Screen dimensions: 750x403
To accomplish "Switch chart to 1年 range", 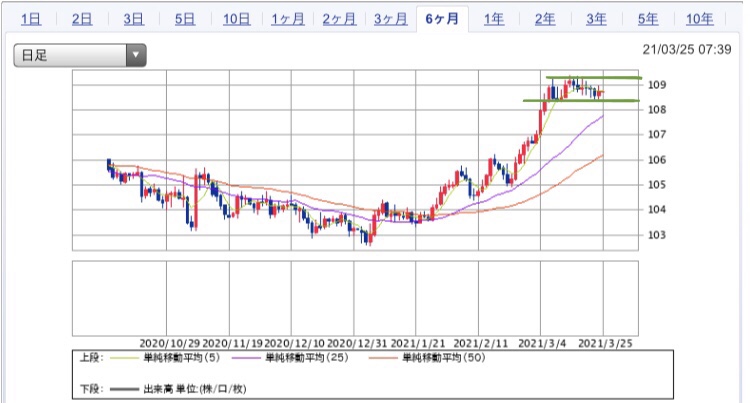I will pyautogui.click(x=494, y=19).
